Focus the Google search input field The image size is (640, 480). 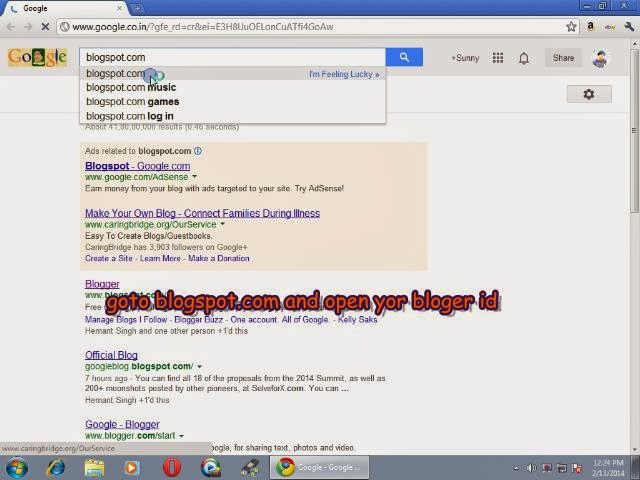(233, 57)
